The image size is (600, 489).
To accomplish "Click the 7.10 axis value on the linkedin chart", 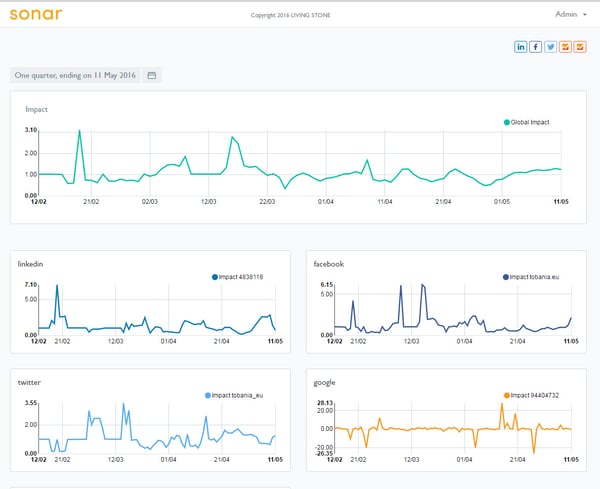I will (31, 285).
